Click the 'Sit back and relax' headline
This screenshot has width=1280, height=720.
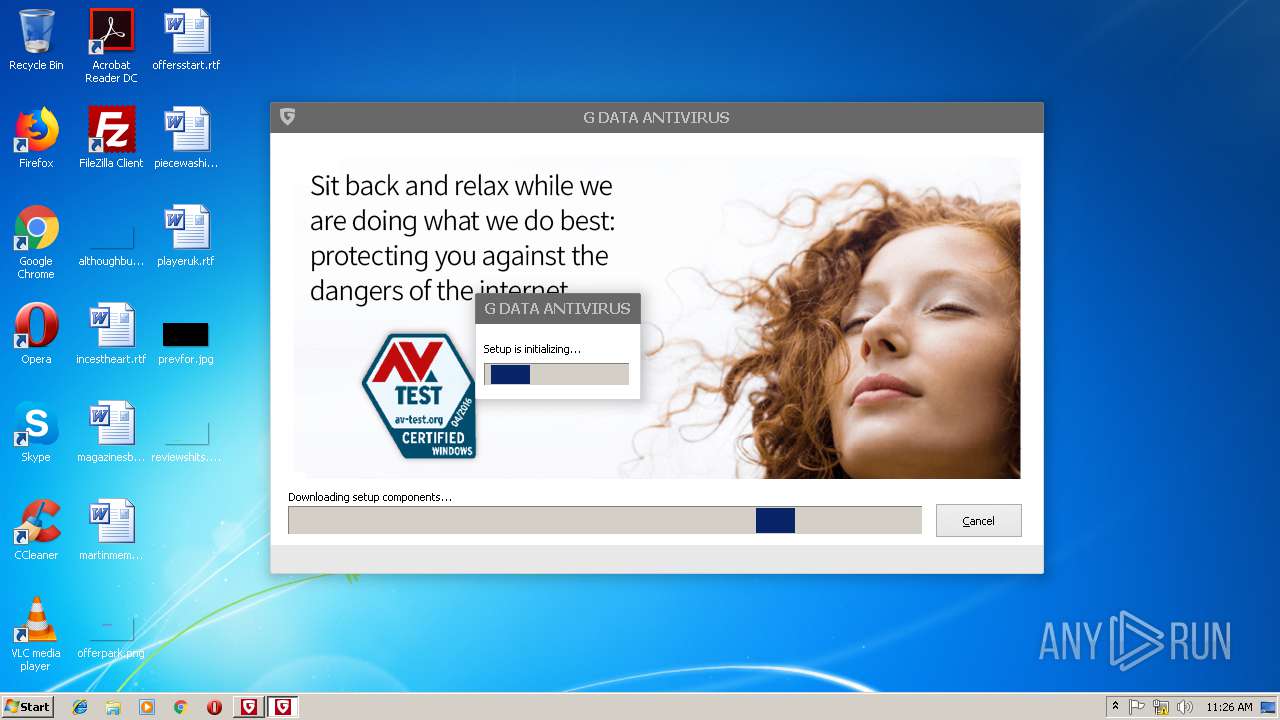click(x=462, y=238)
